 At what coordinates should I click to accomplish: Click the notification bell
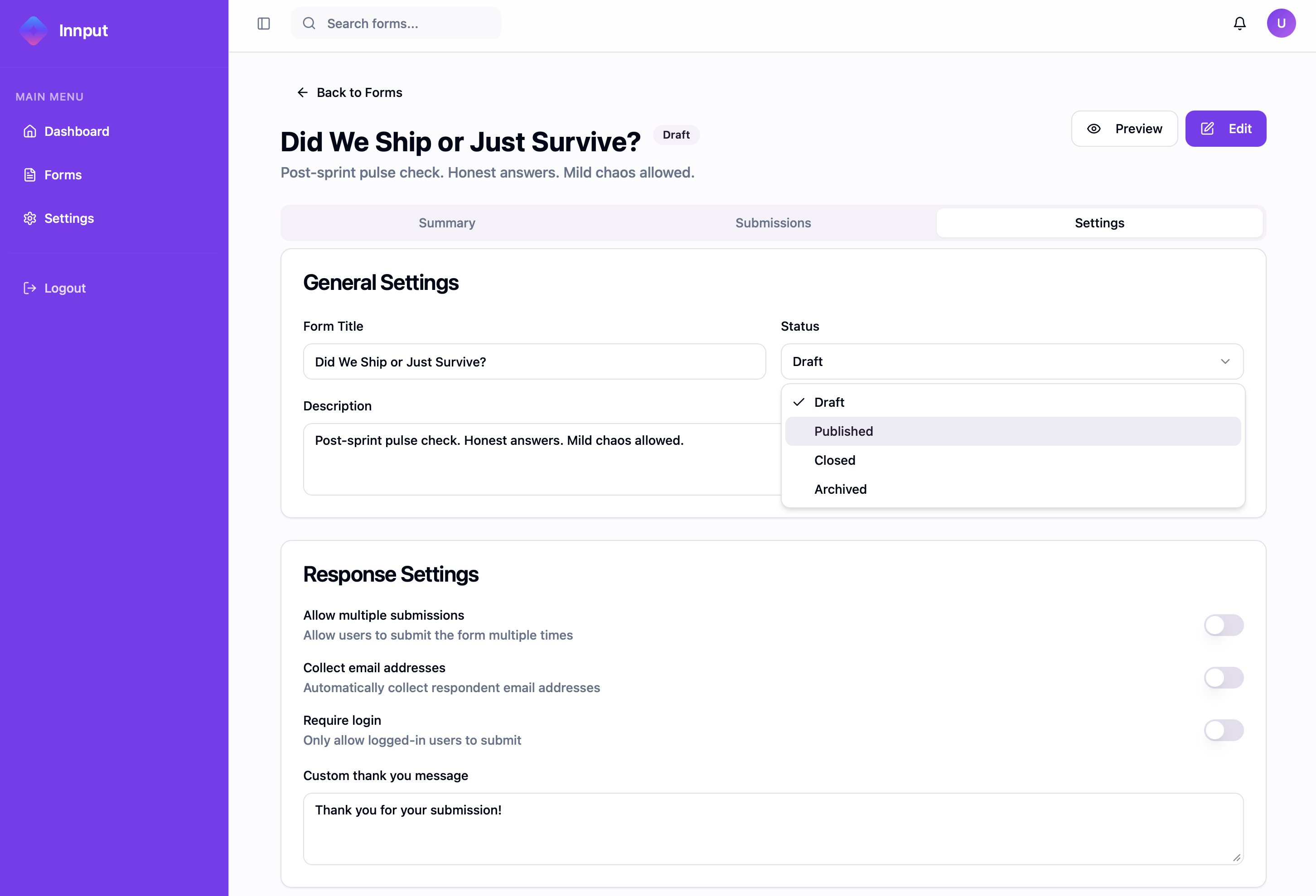coord(1239,23)
